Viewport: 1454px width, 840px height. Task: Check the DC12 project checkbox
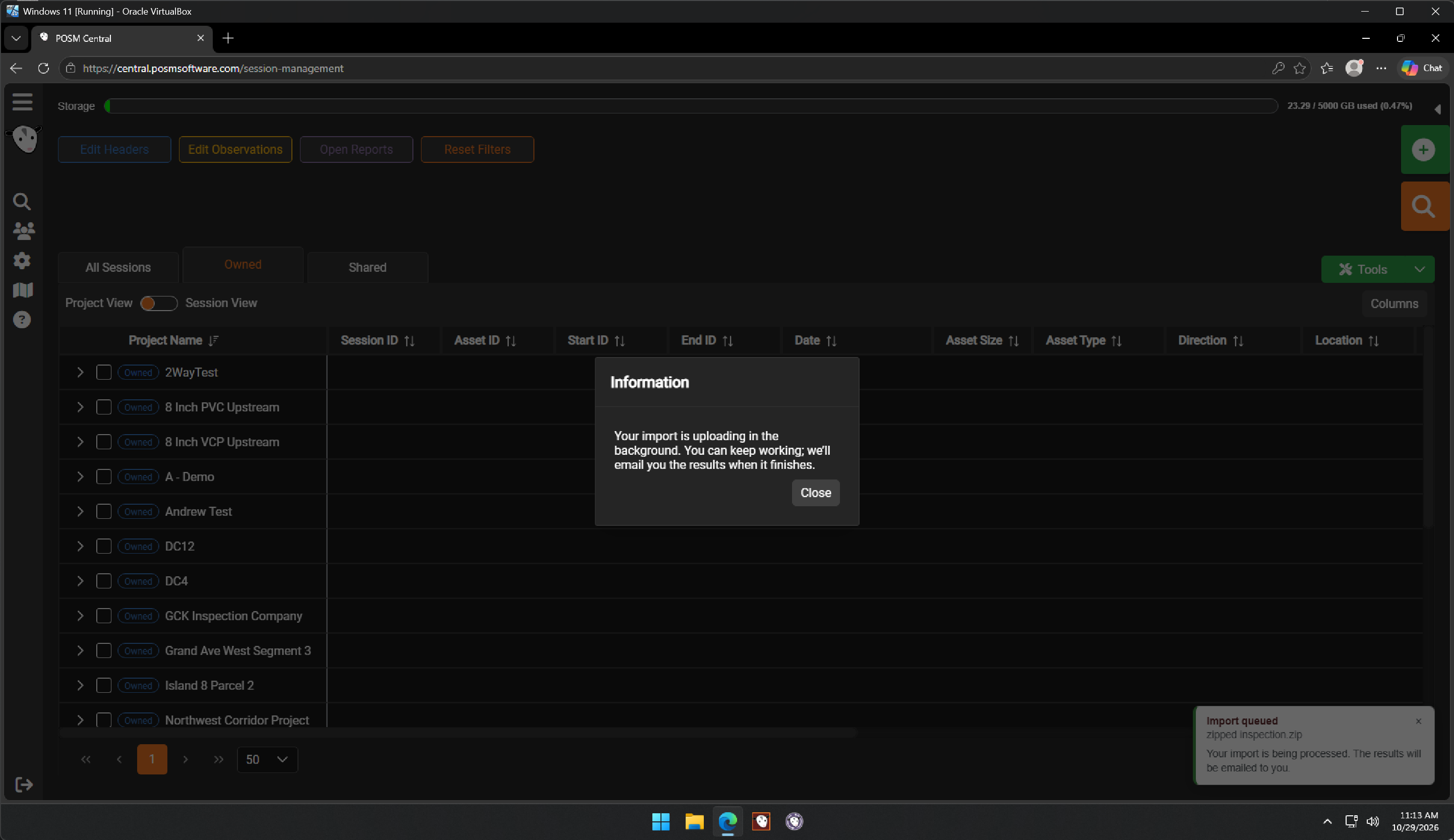pyautogui.click(x=104, y=546)
